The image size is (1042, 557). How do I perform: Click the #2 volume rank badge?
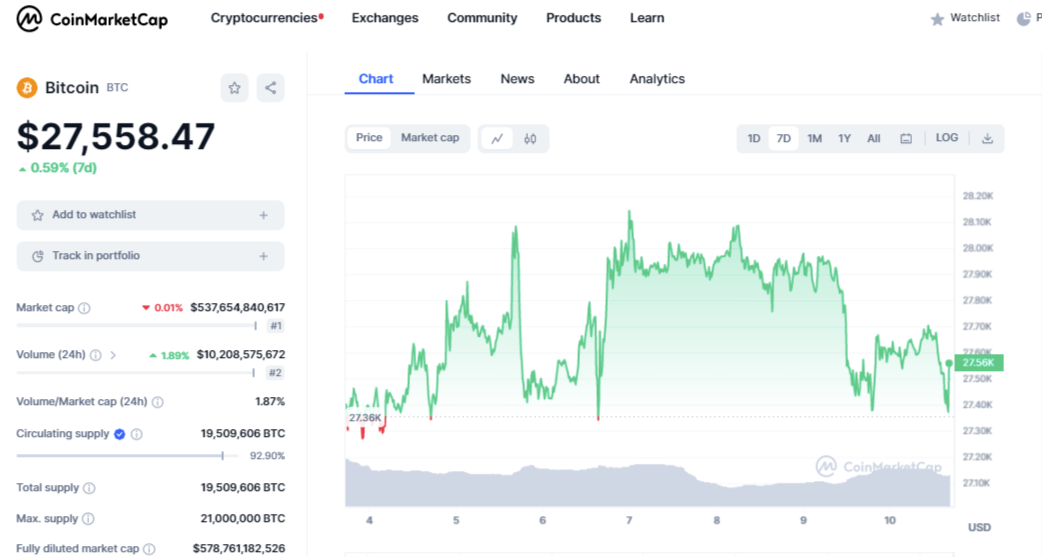click(x=275, y=373)
